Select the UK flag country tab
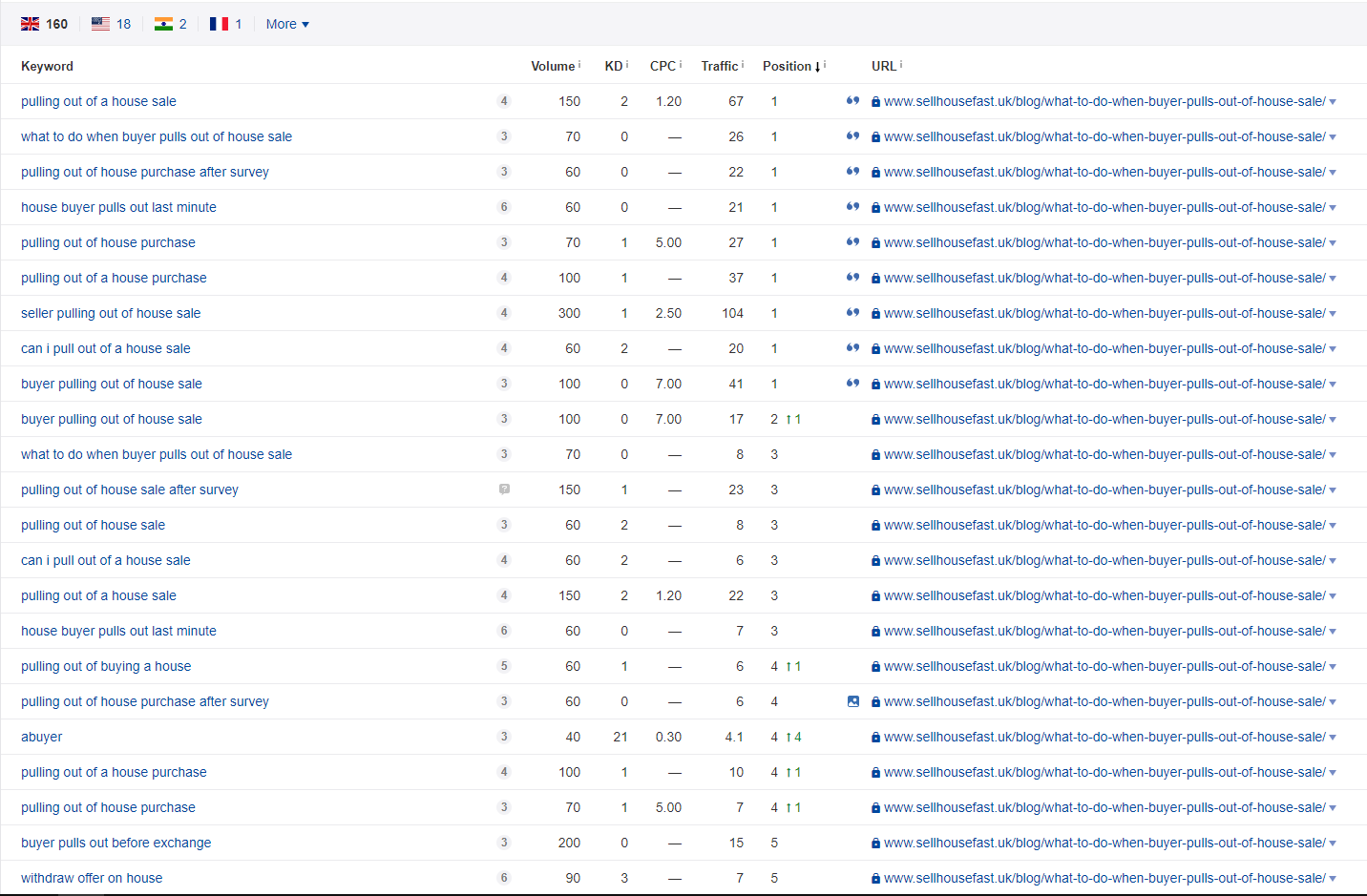Viewport: 1367px width, 896px height. 44,24
